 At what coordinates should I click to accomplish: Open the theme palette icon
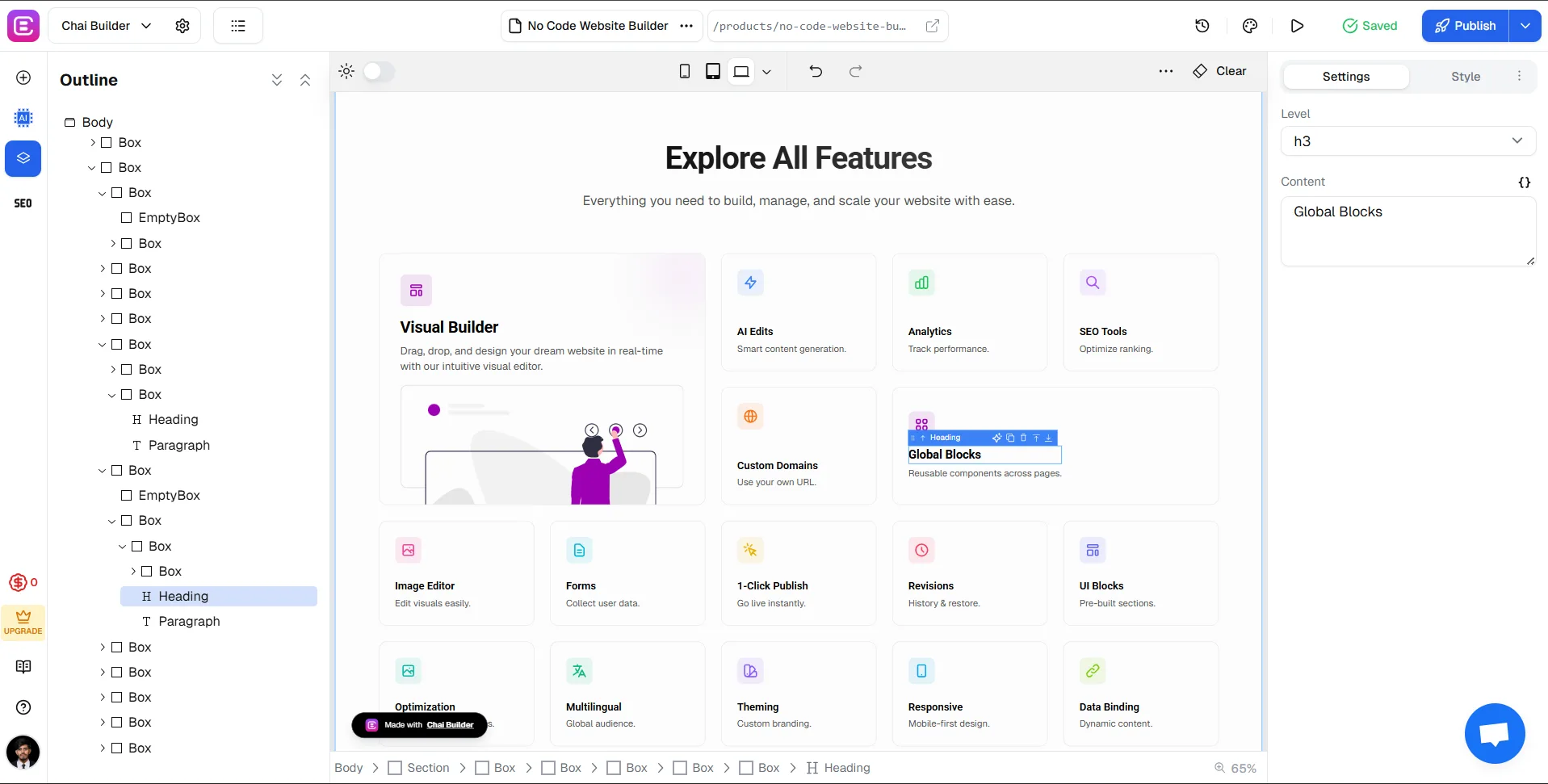1249,26
